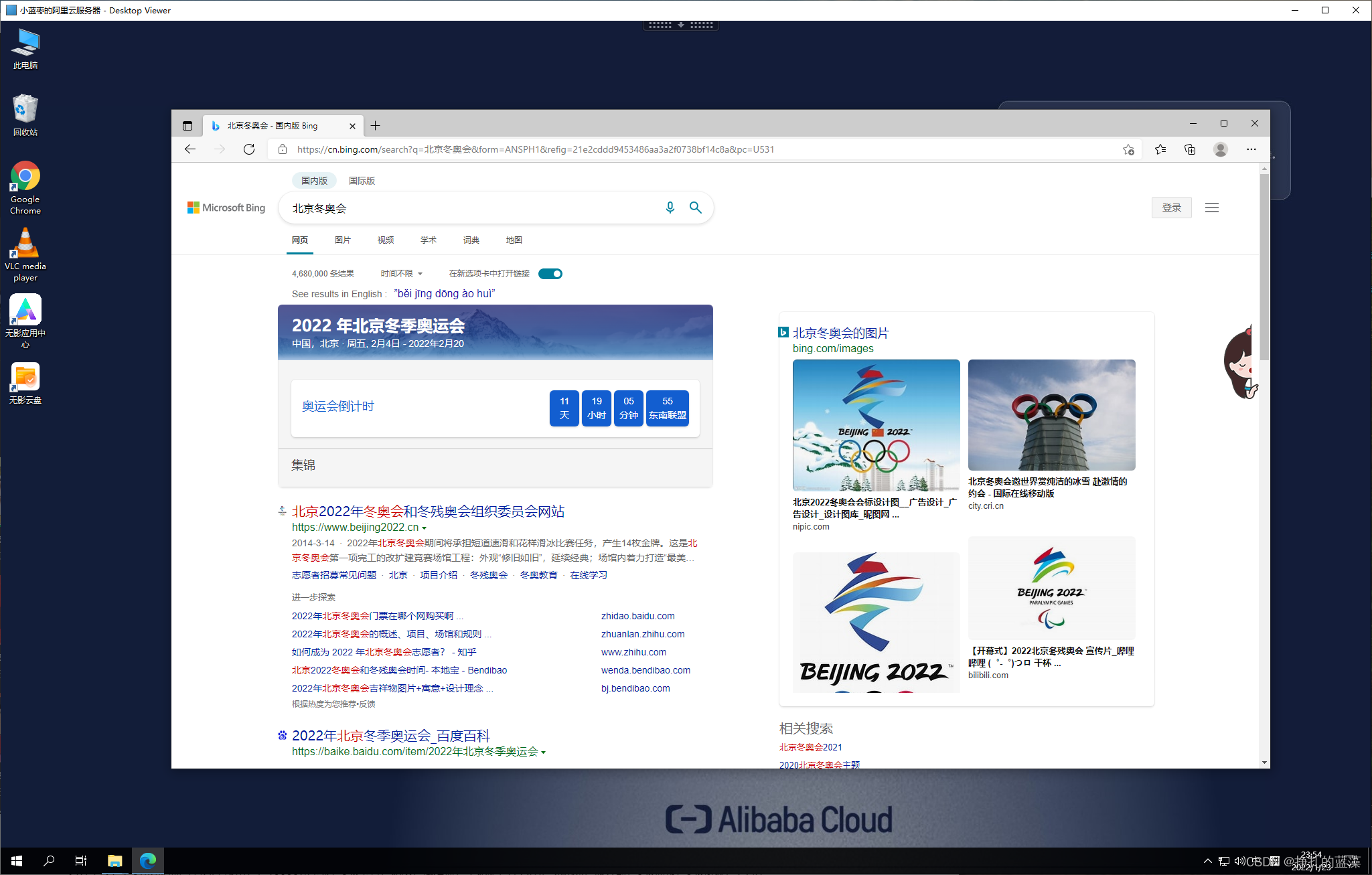Expand the chevron next to baike.baidu.com URL
The width and height of the screenshot is (1372, 875).
click(x=545, y=752)
